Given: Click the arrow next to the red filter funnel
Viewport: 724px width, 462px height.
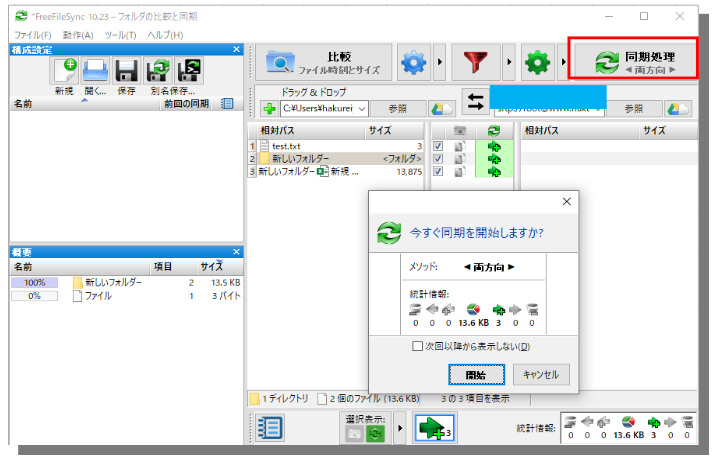Looking at the screenshot, I should click(x=507, y=65).
